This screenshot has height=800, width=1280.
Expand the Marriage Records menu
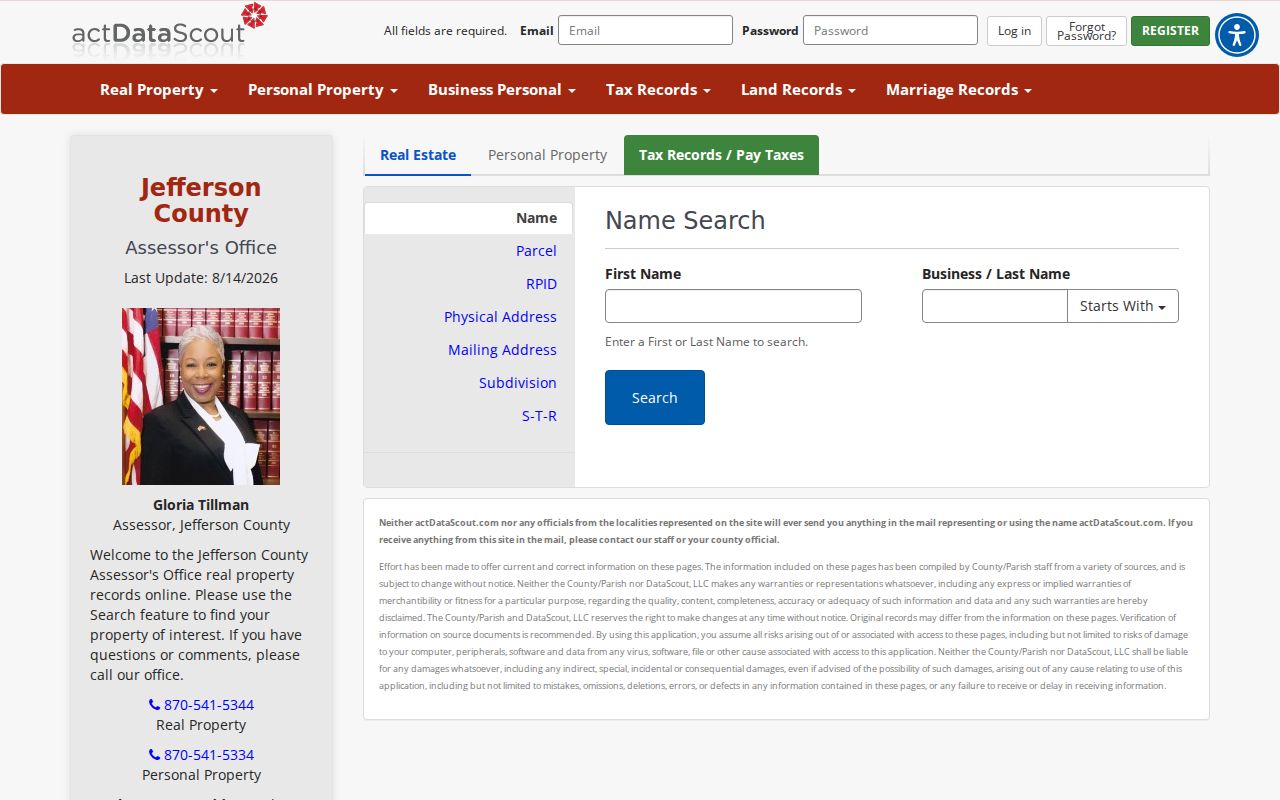[958, 90]
